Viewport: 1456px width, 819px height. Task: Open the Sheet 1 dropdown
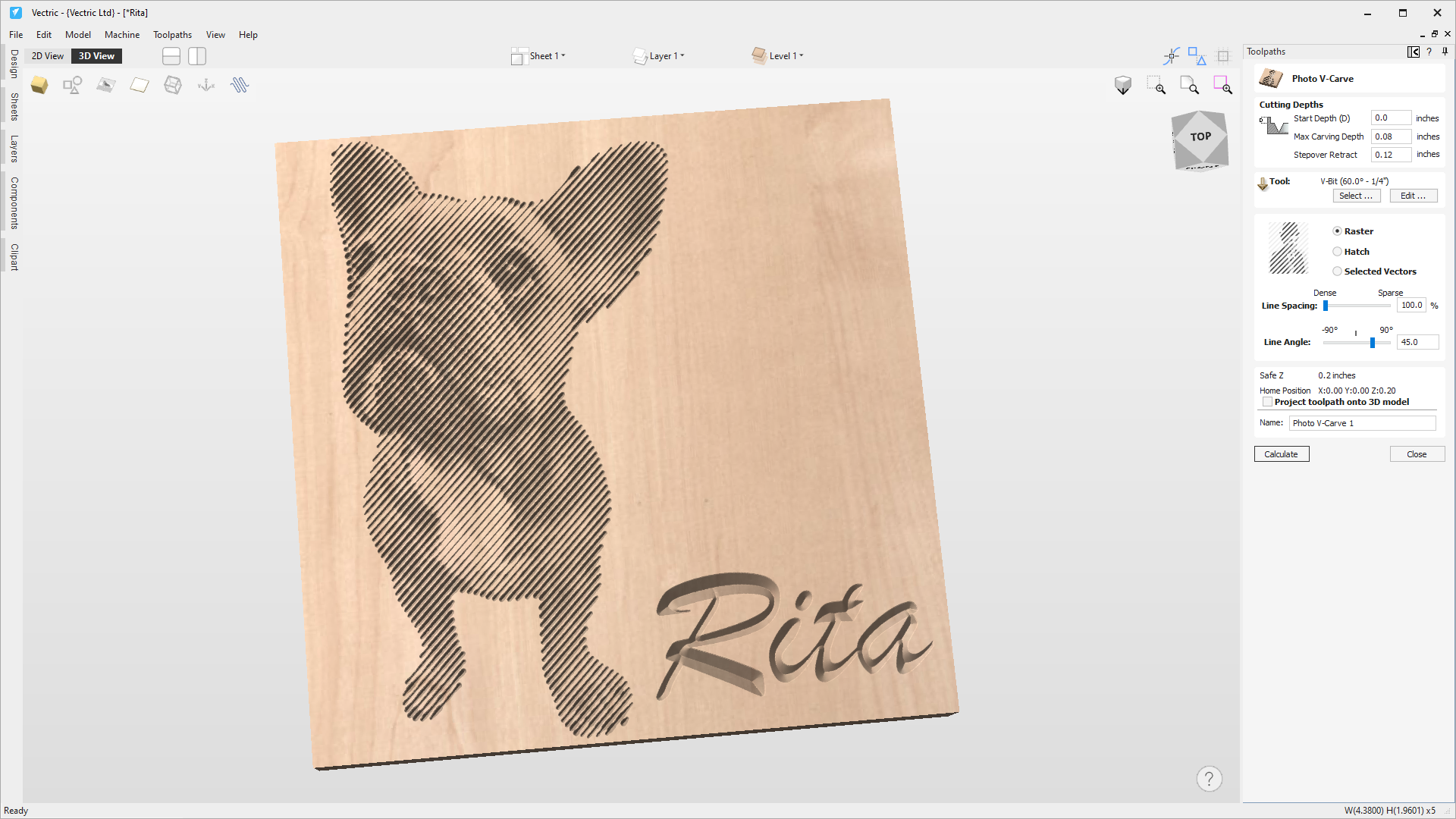[x=548, y=56]
